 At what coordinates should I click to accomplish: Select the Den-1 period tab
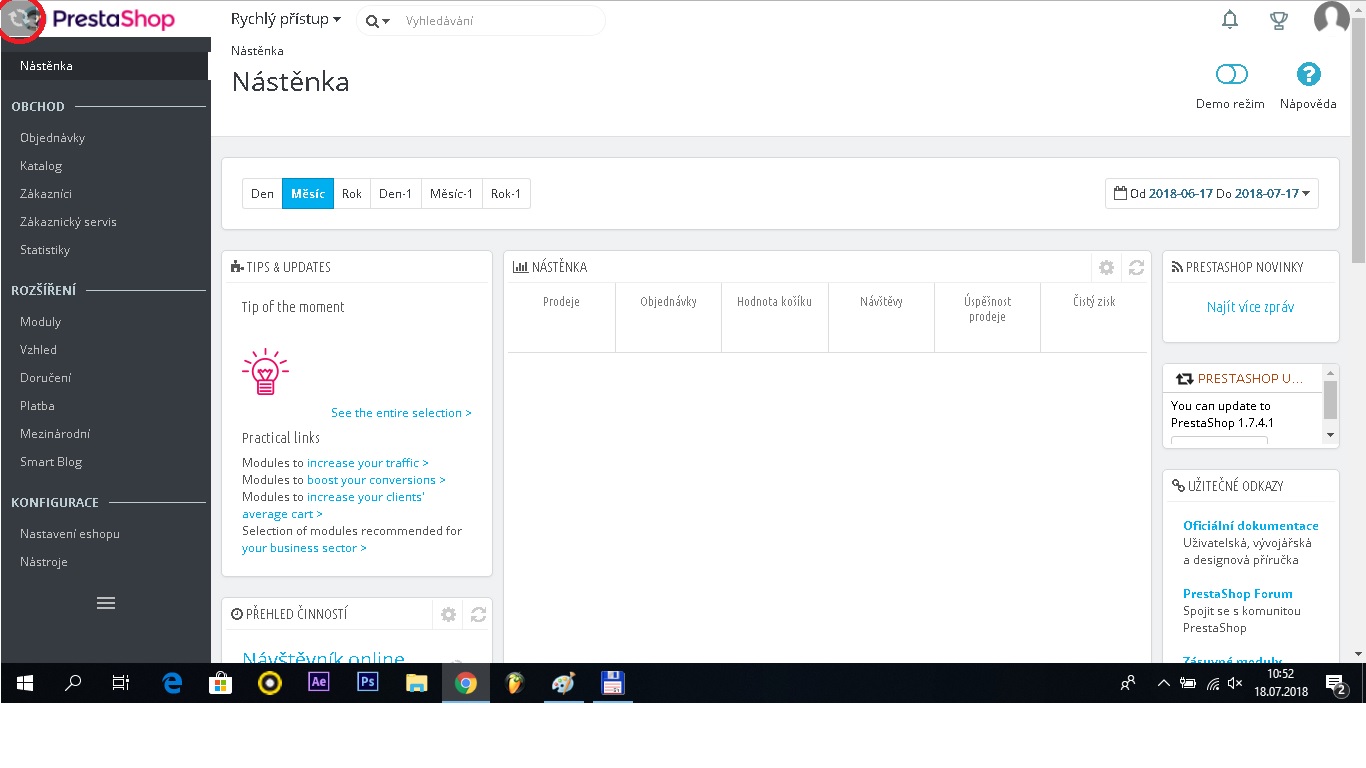tap(396, 193)
